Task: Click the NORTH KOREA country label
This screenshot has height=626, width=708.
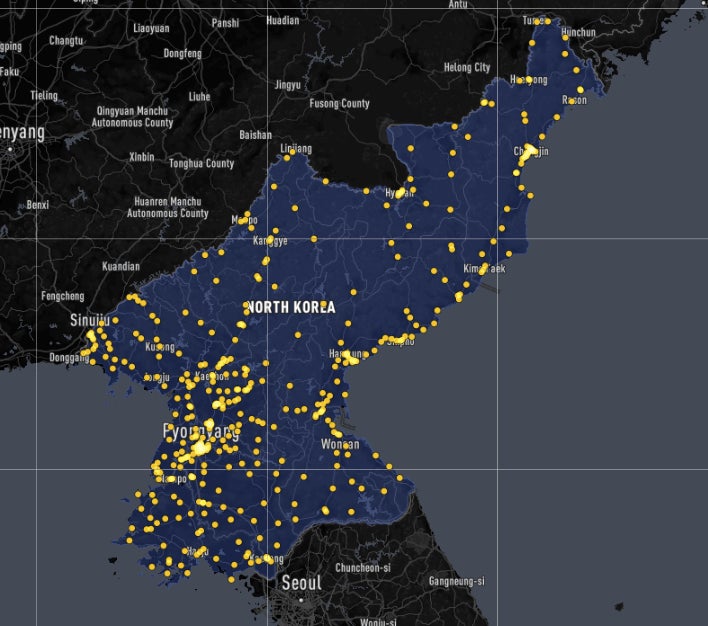Action: (x=291, y=308)
